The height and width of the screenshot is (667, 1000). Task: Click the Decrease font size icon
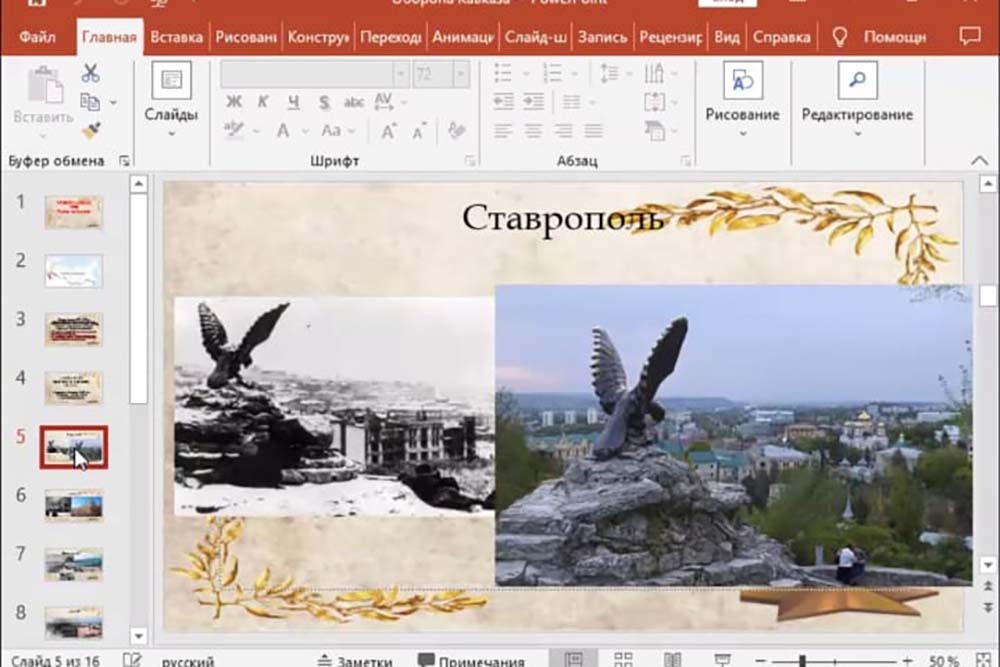click(418, 131)
